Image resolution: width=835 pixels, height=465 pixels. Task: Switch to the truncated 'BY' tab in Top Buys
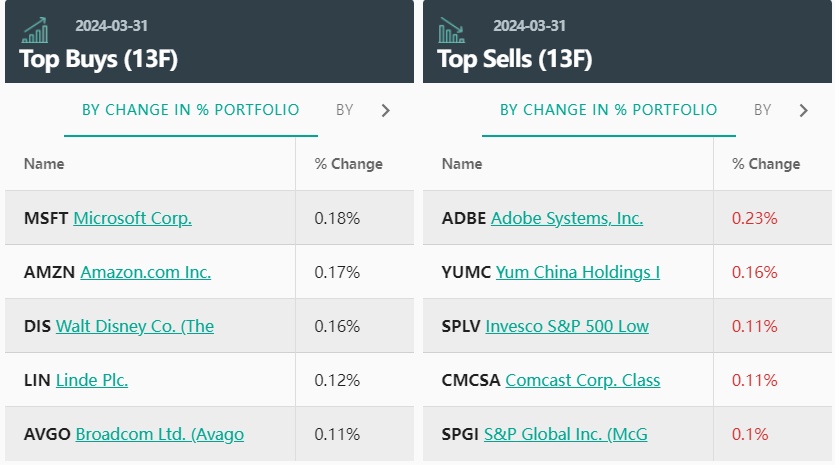(x=345, y=110)
